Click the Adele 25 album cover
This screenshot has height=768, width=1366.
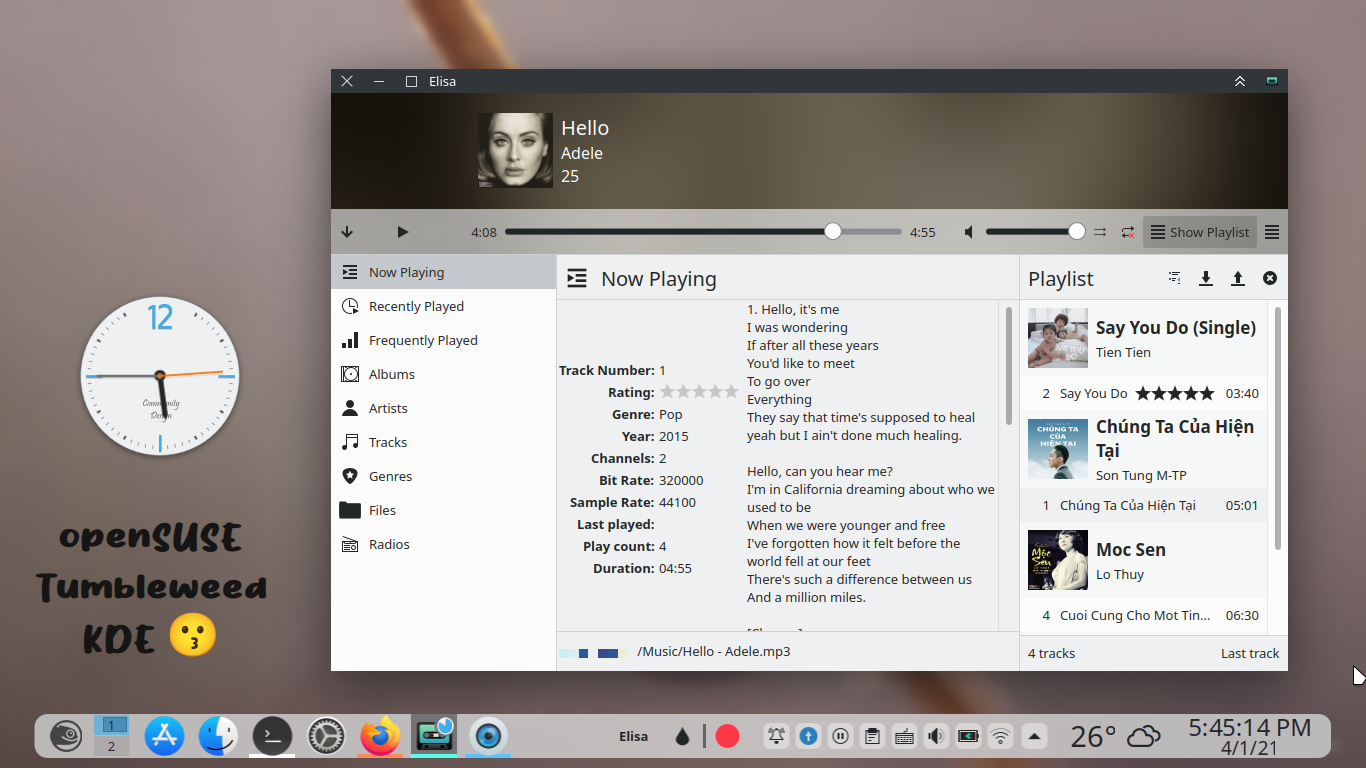[x=515, y=150]
